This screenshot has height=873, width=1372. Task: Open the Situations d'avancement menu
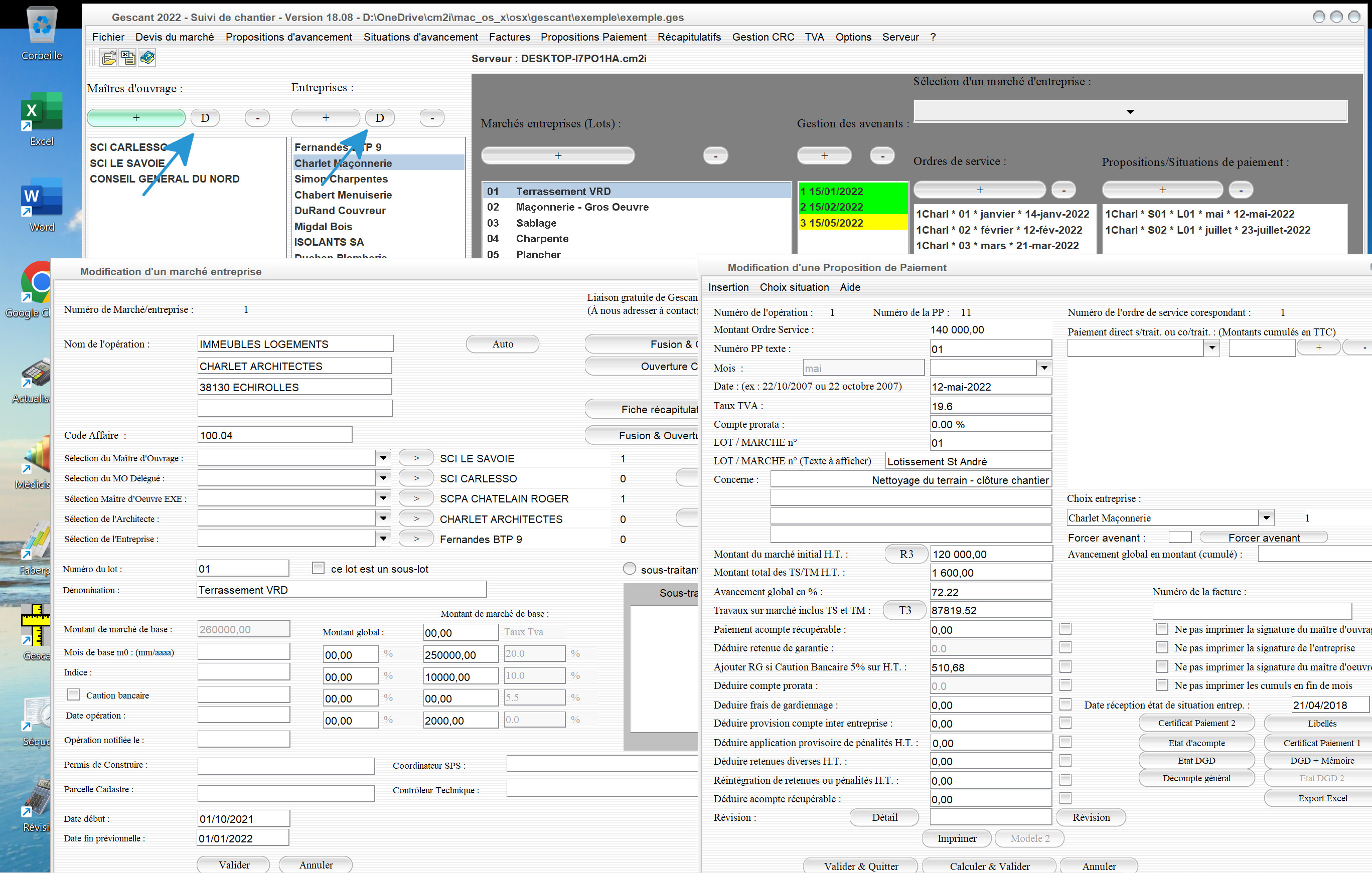[x=420, y=37]
